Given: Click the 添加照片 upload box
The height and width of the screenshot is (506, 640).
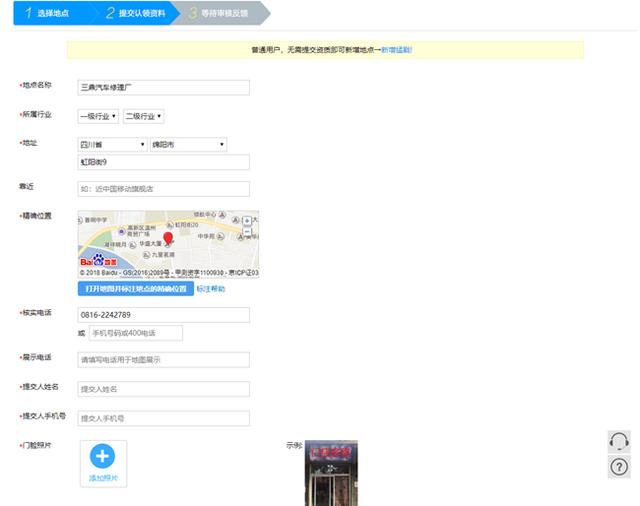Looking at the screenshot, I should (103, 464).
